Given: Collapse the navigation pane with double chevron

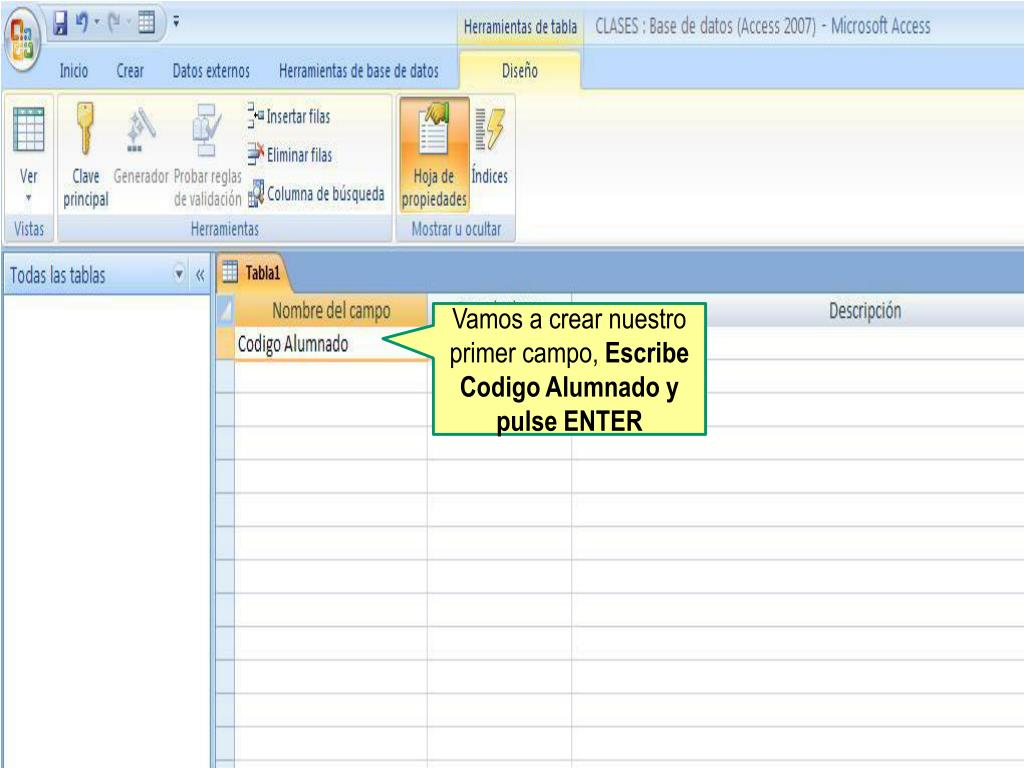Looking at the screenshot, I should point(200,275).
